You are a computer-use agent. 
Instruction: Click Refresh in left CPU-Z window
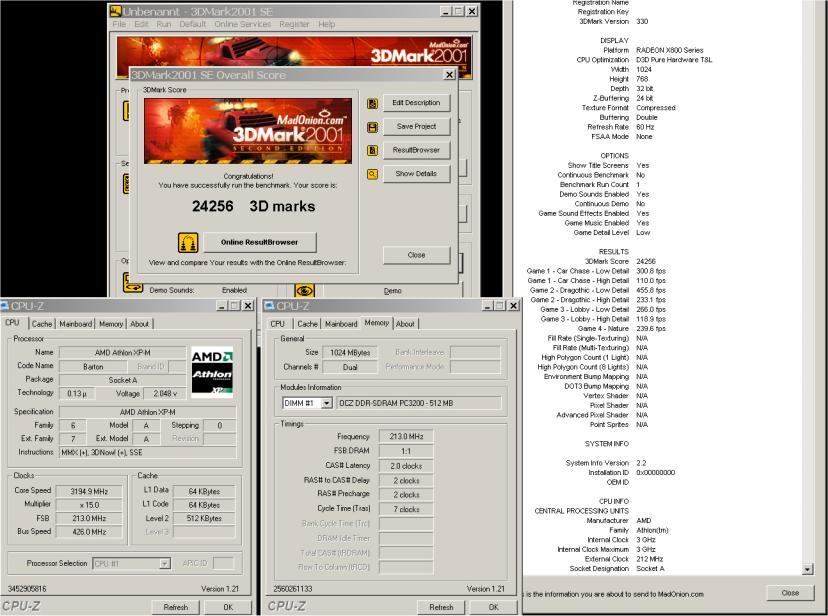coord(175,607)
